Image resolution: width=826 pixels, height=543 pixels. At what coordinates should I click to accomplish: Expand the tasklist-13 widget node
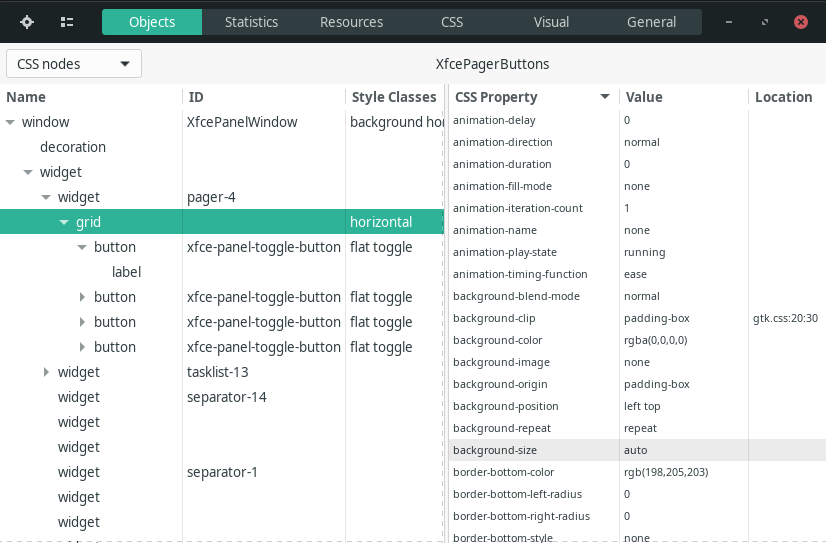pos(46,372)
